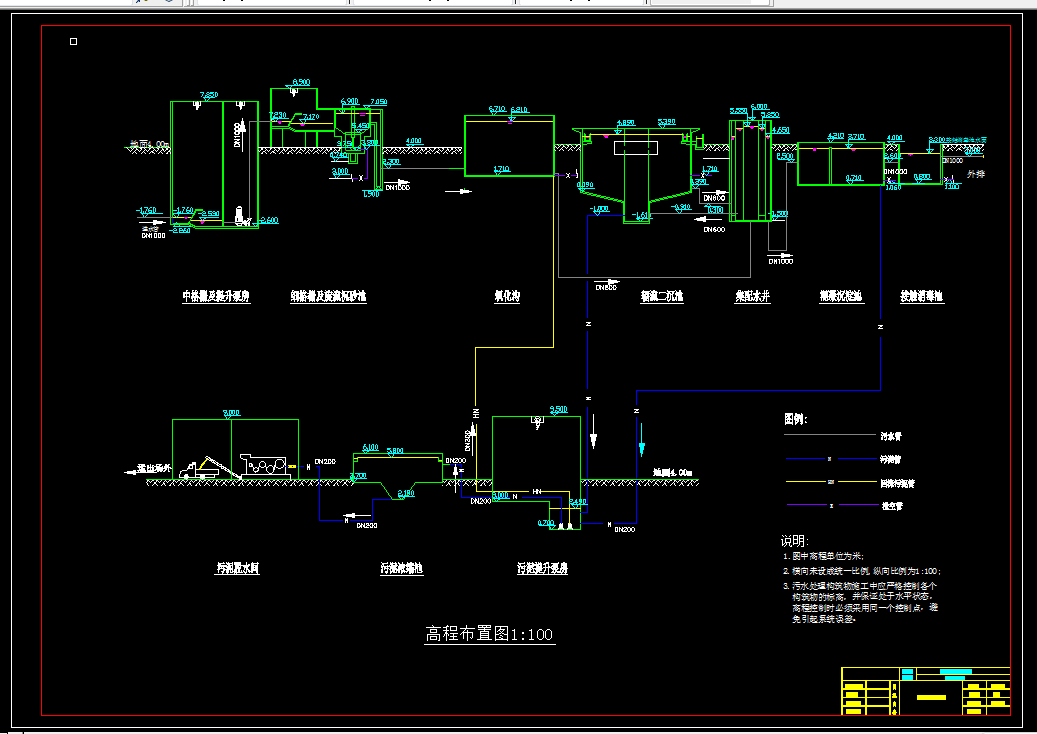Image resolution: width=1037 pixels, height=734 pixels.
Task: Click the 9.500 elevation on sludge pump house
Action: (559, 409)
